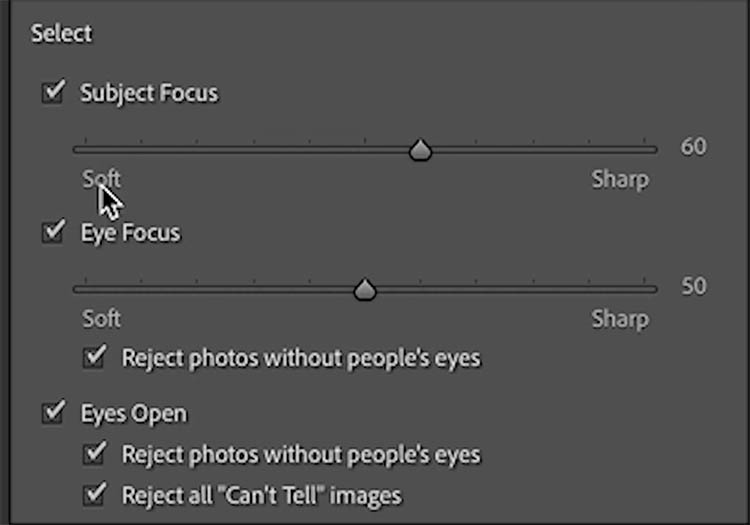This screenshot has height=525, width=750.
Task: Click the Sharp label under Subject Focus slider
Action: coord(620,180)
